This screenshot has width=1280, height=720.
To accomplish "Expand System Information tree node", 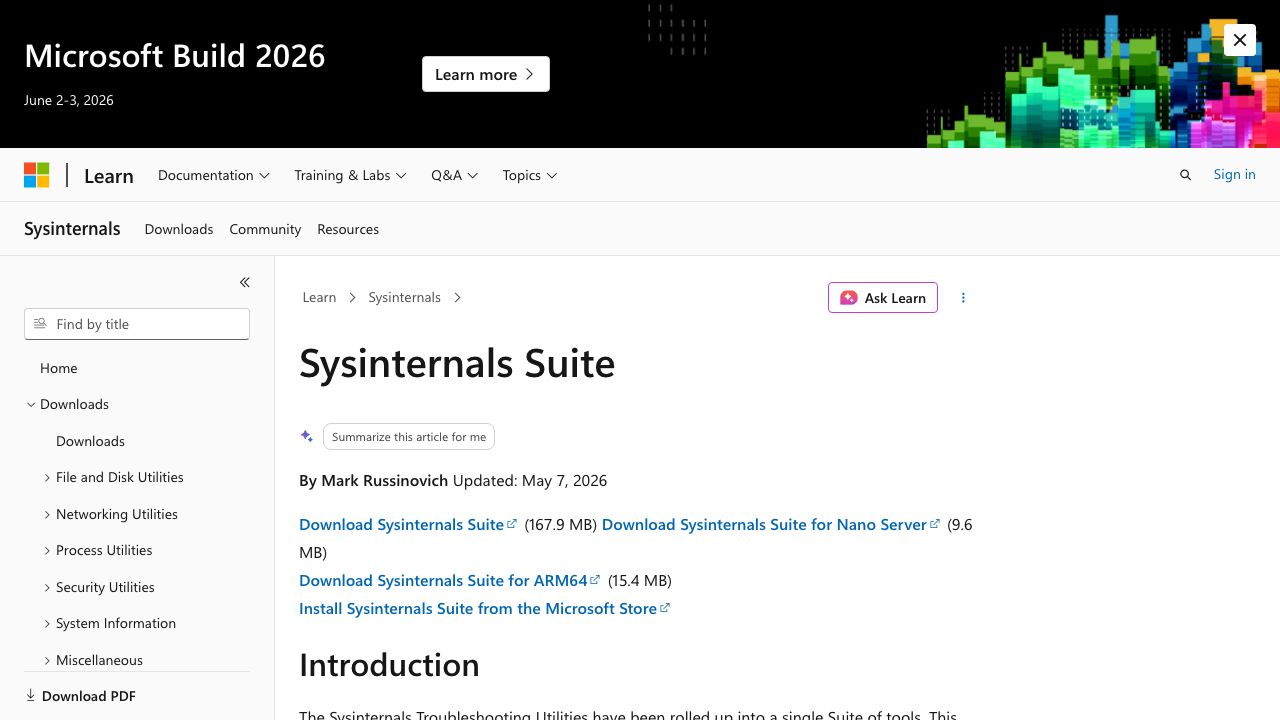I will 47,624.
